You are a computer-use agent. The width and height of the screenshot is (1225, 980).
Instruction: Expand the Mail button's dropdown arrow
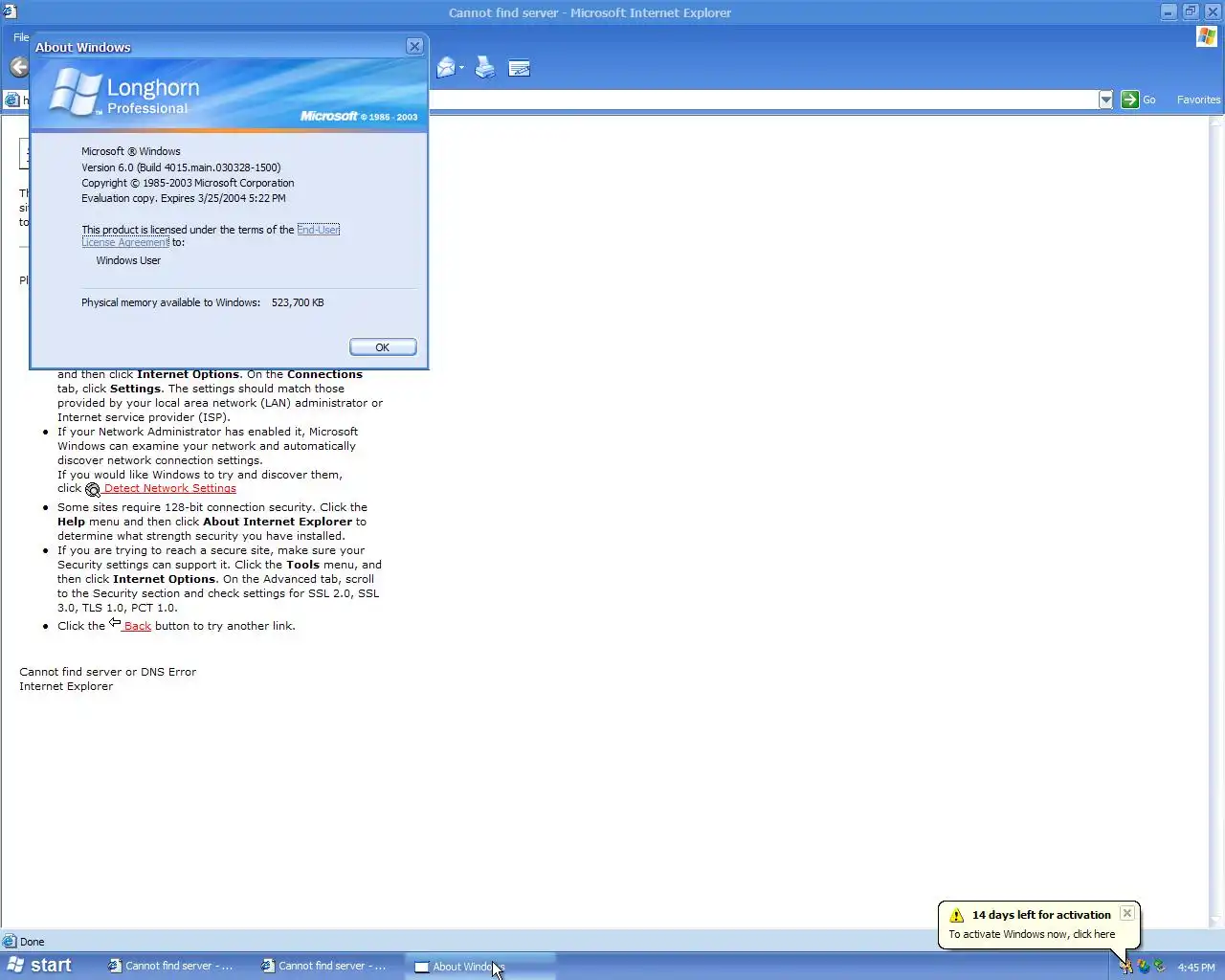[461, 68]
